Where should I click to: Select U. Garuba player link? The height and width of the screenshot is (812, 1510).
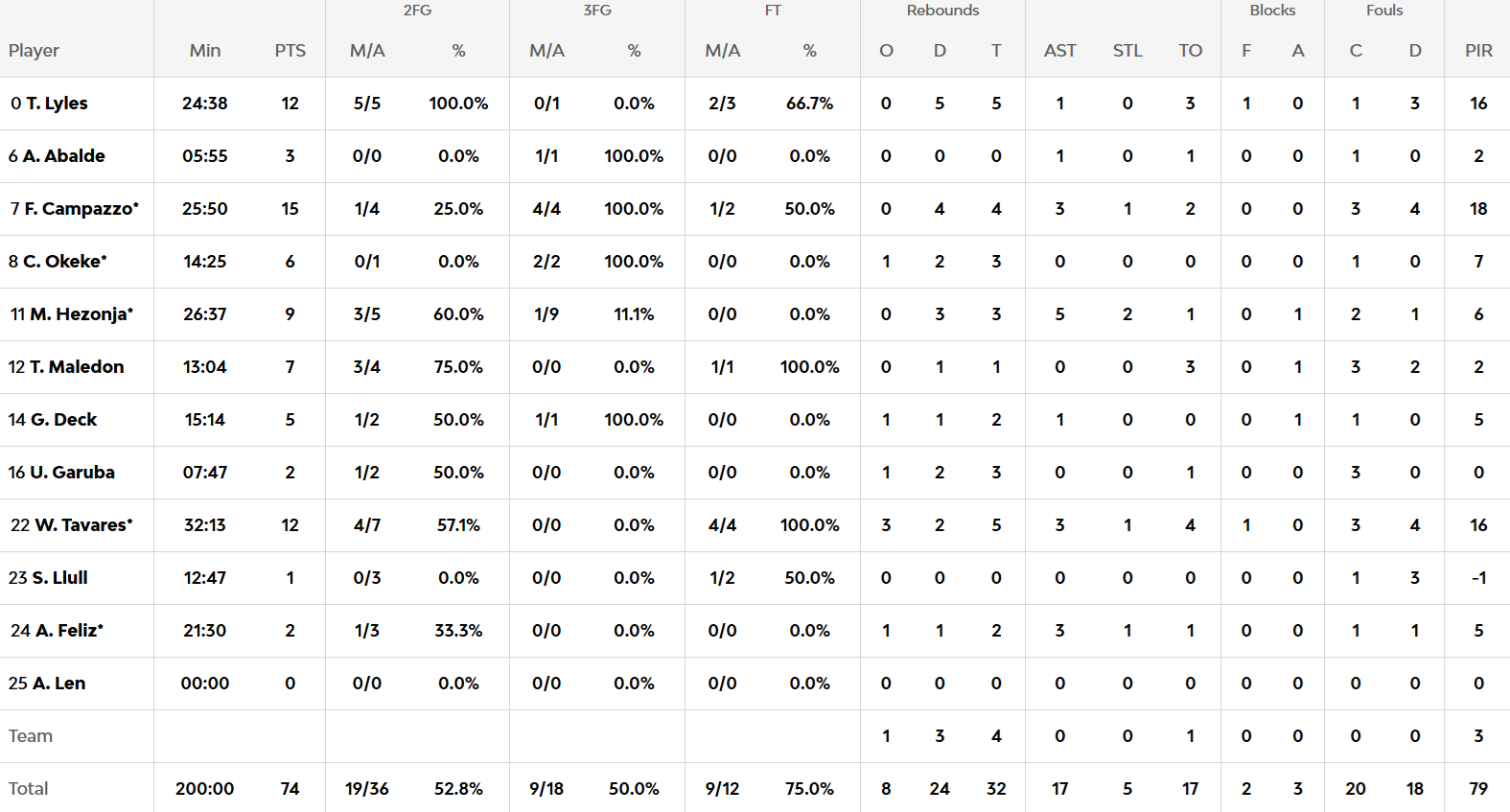click(72, 473)
